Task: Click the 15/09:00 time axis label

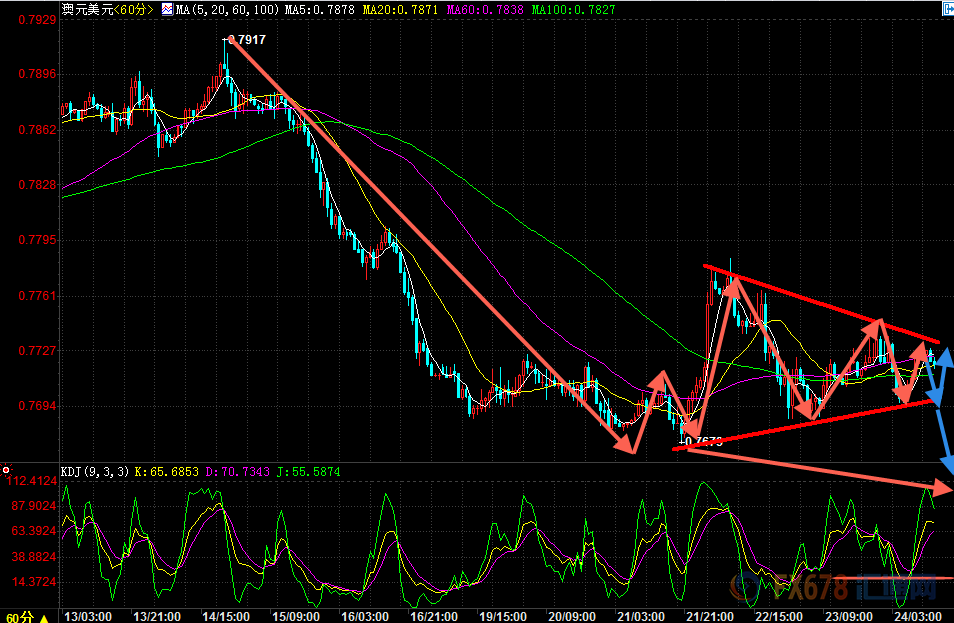Action: (x=296, y=616)
